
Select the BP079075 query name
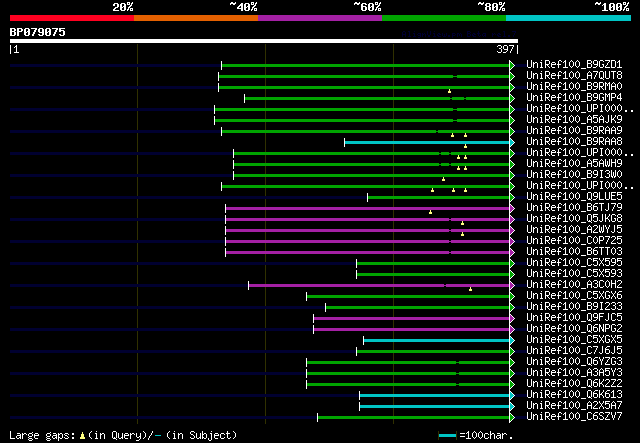pos(38,32)
